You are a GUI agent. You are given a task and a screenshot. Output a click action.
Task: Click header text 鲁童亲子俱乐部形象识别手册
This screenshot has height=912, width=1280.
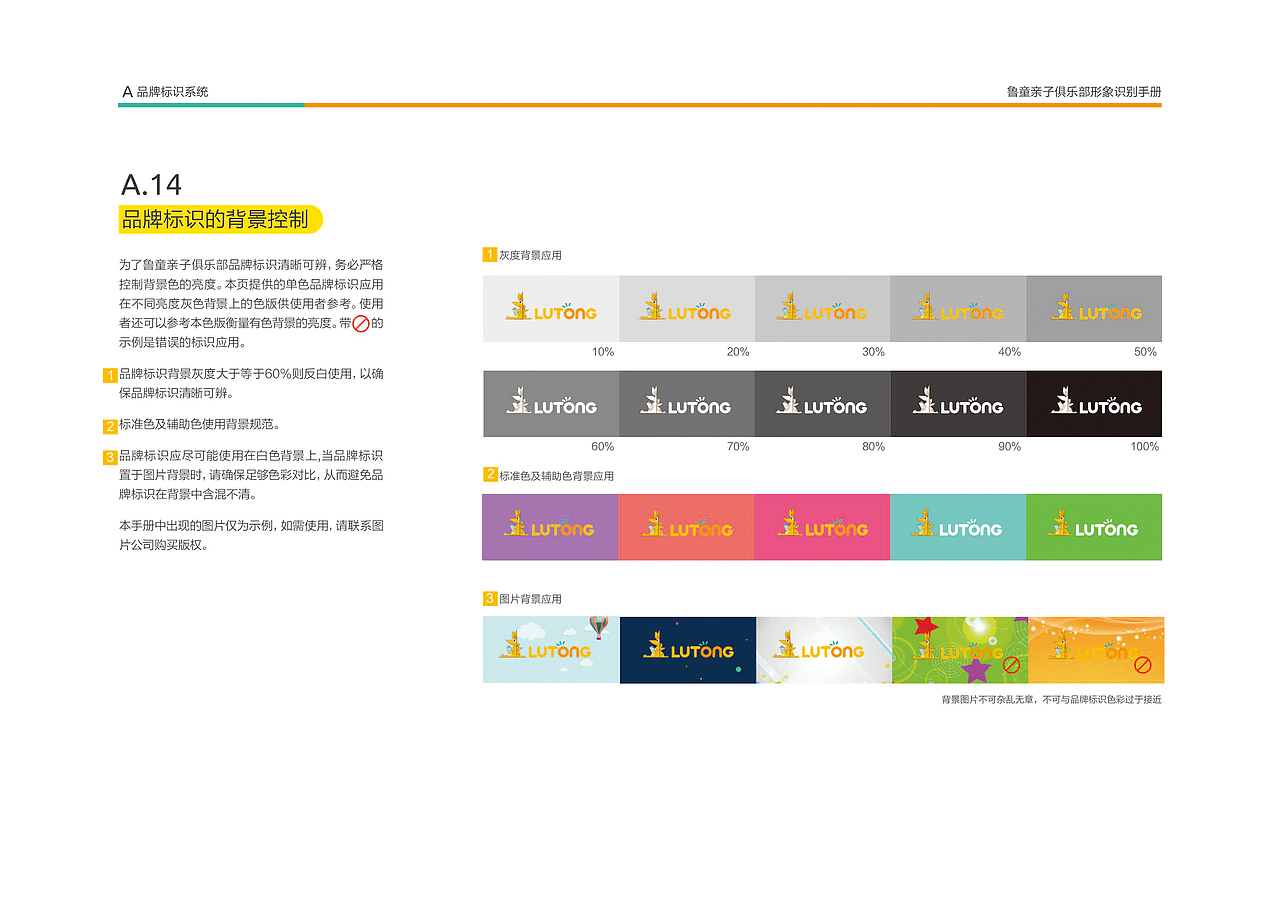coord(1084,91)
